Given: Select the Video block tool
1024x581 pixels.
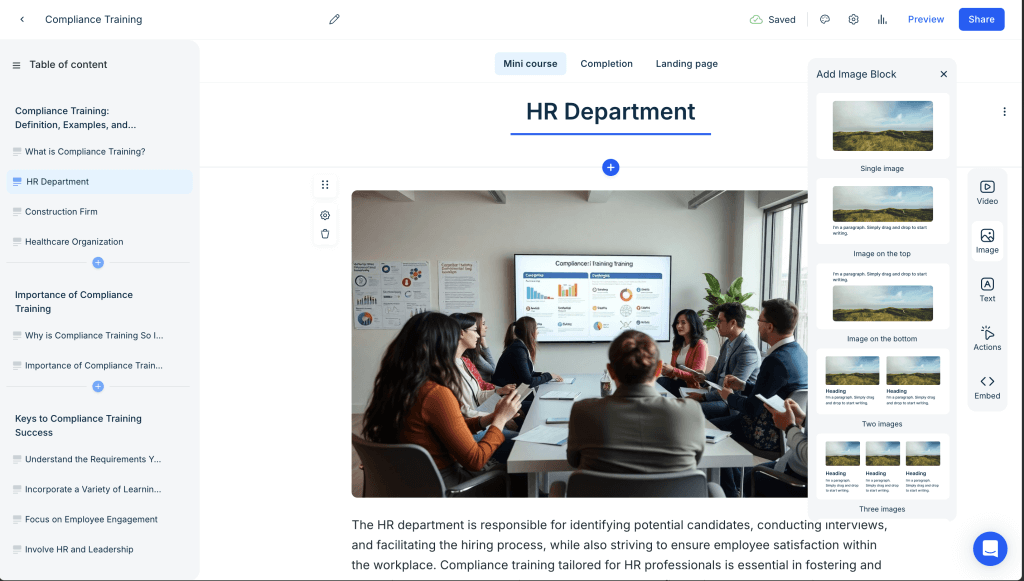Looking at the screenshot, I should click(987, 192).
